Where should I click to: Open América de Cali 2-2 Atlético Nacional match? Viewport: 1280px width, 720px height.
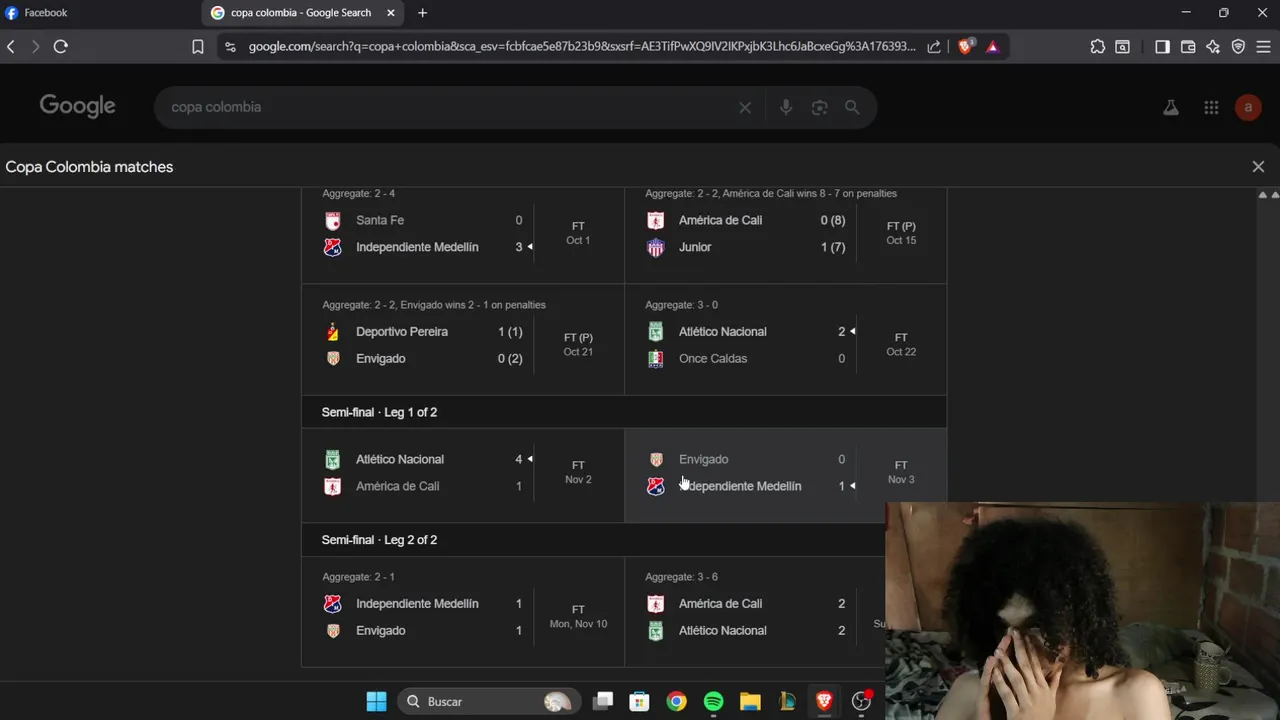click(755, 611)
